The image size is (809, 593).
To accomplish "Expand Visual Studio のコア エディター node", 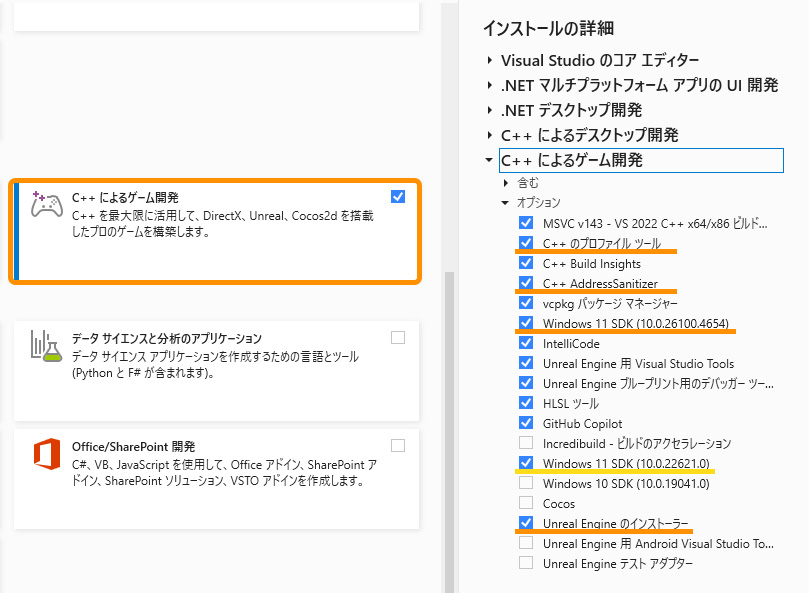I will click(x=489, y=60).
